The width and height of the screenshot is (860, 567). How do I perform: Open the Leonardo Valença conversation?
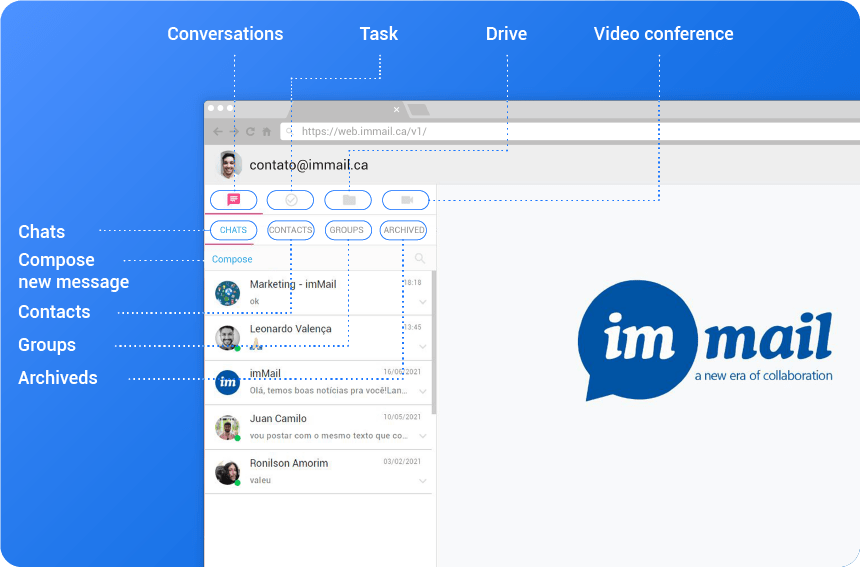(x=318, y=338)
